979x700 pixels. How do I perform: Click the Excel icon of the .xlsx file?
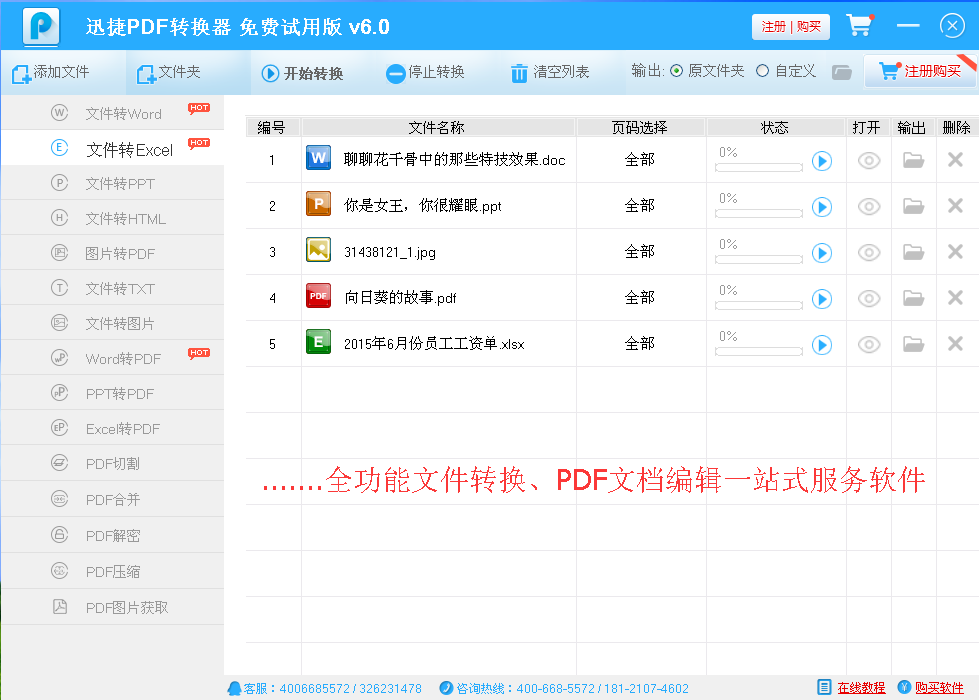[318, 342]
